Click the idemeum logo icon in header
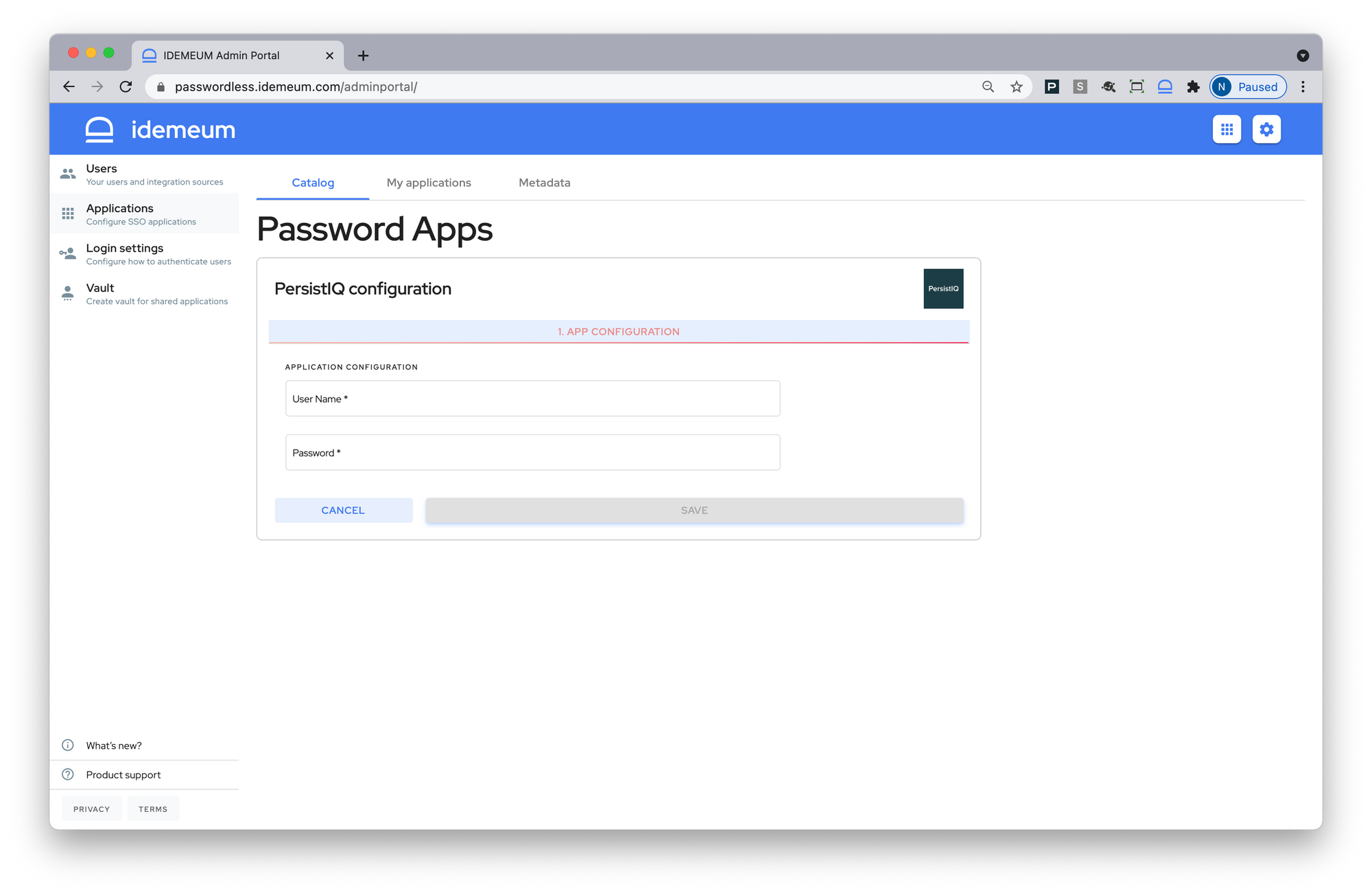This screenshot has width=1372, height=895. 99,130
